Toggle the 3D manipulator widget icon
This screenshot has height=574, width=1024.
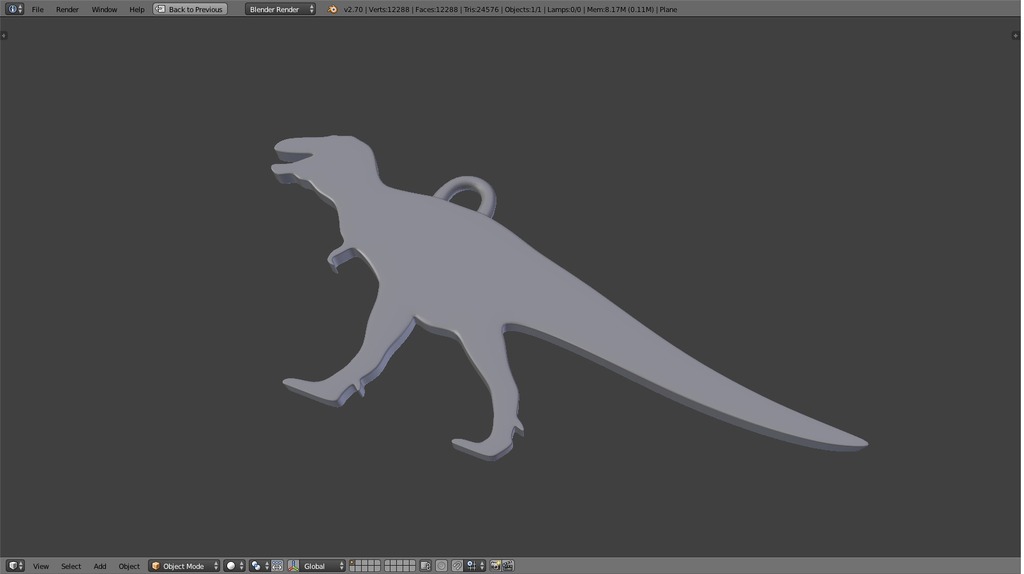[x=293, y=566]
